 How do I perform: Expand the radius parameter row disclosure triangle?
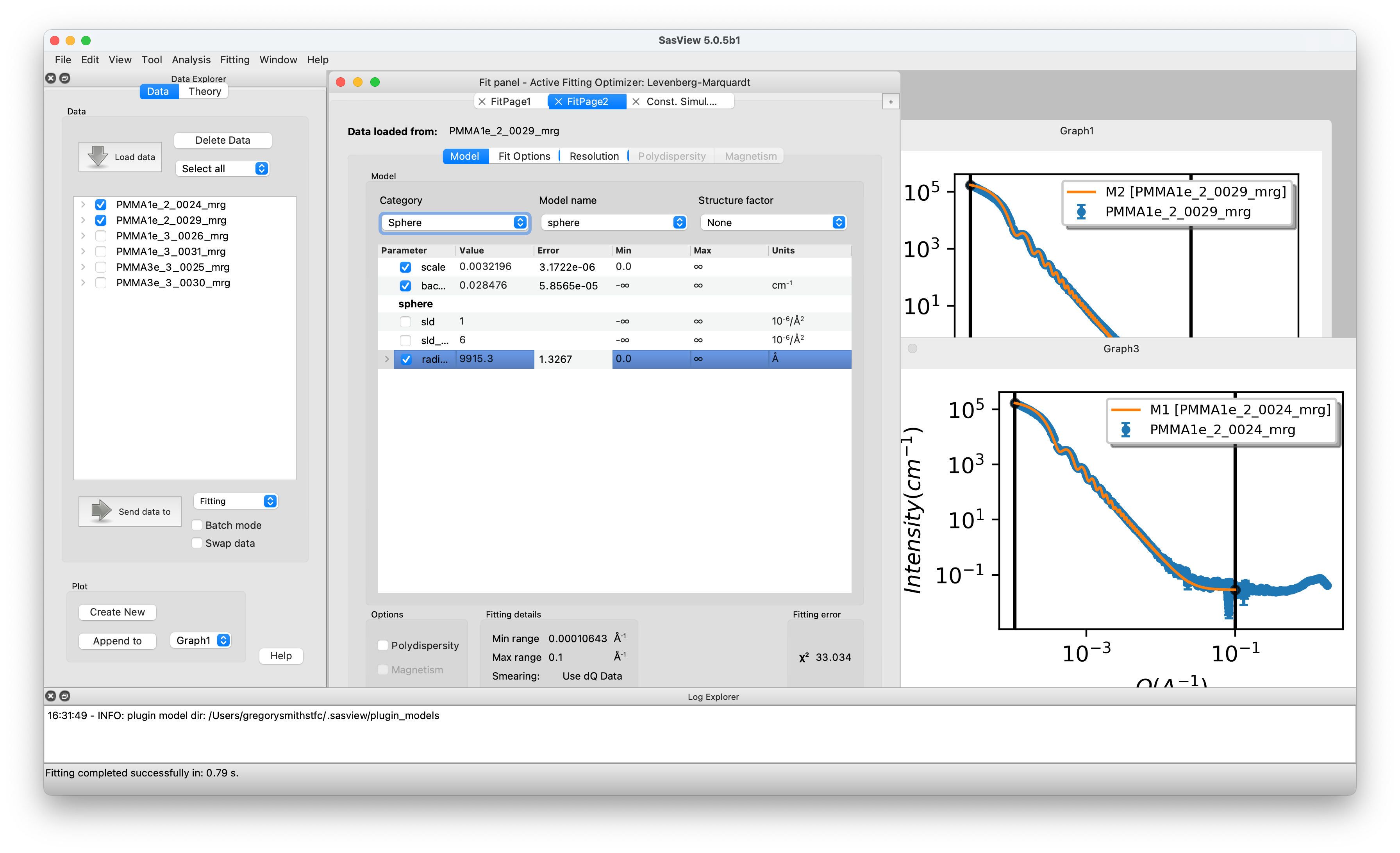click(x=387, y=359)
